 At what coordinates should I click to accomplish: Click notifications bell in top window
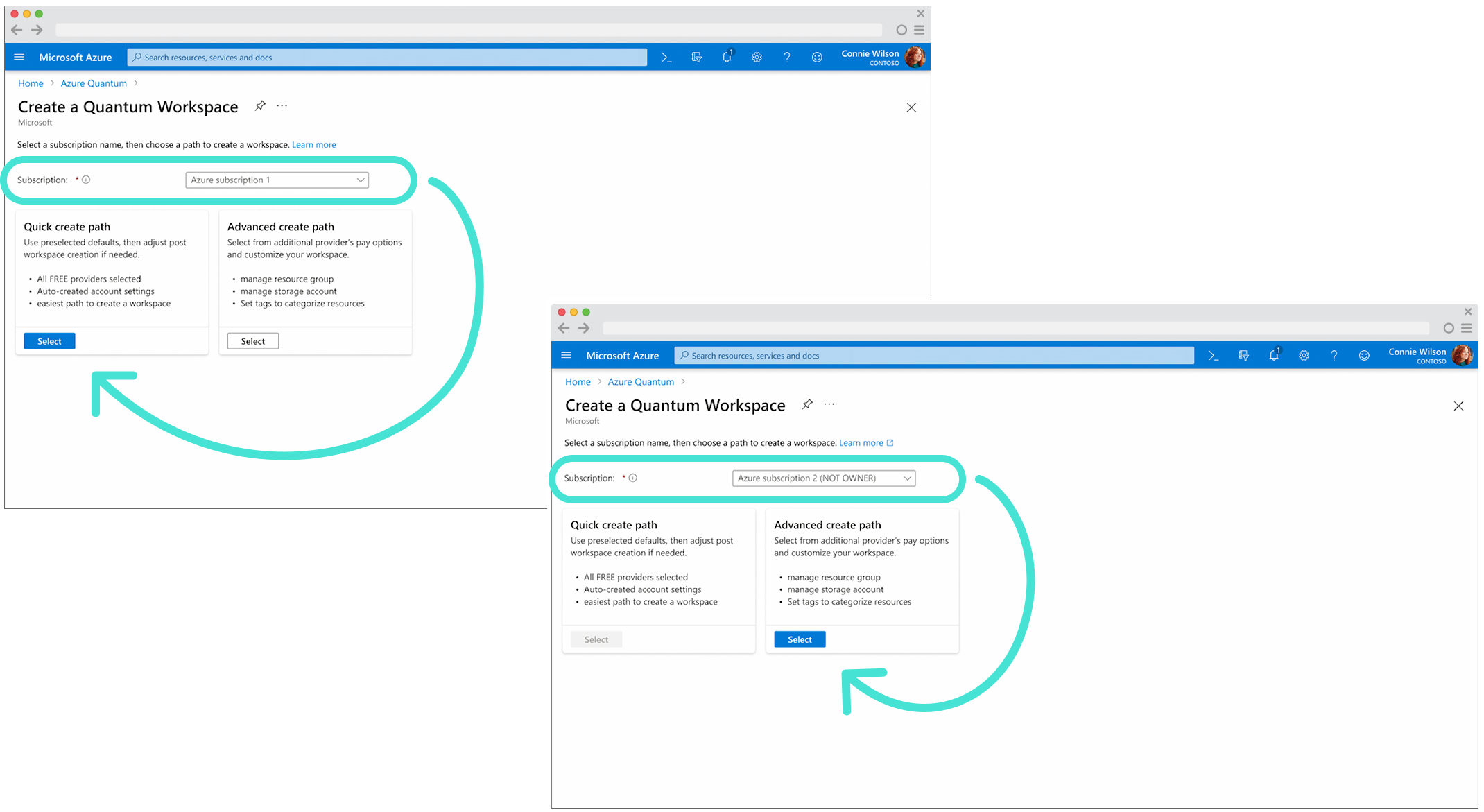(726, 58)
